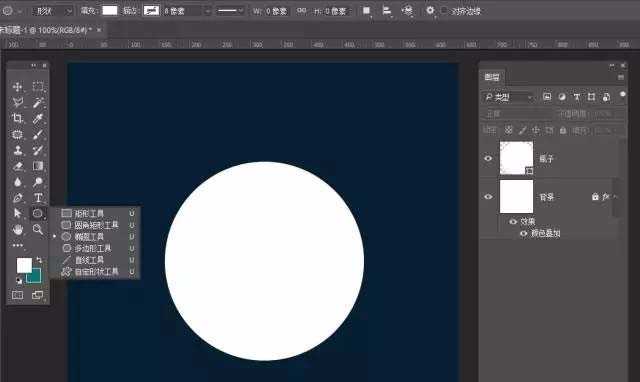This screenshot has height=382, width=640.
Task: Select the Zoom magnifier tool
Action: (38, 229)
